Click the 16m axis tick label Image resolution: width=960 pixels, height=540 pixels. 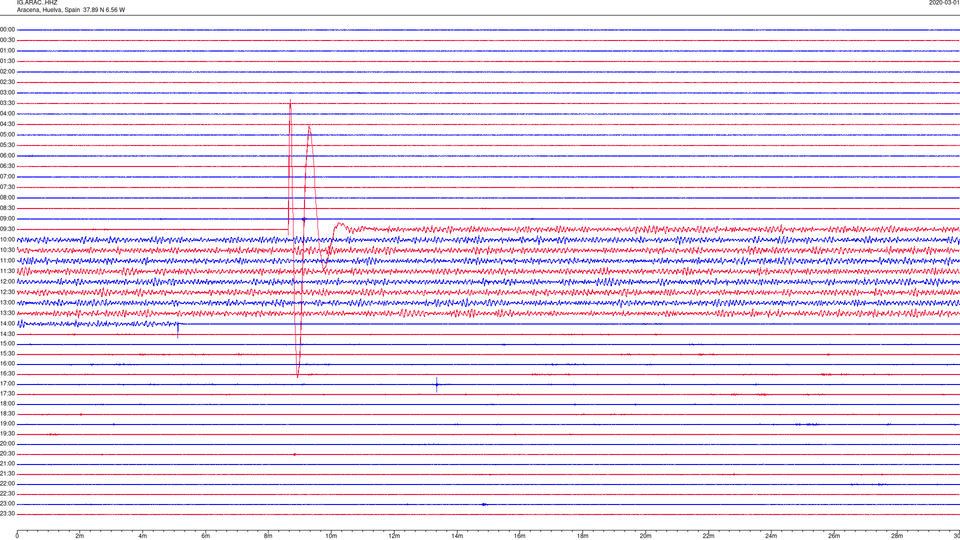(x=520, y=536)
